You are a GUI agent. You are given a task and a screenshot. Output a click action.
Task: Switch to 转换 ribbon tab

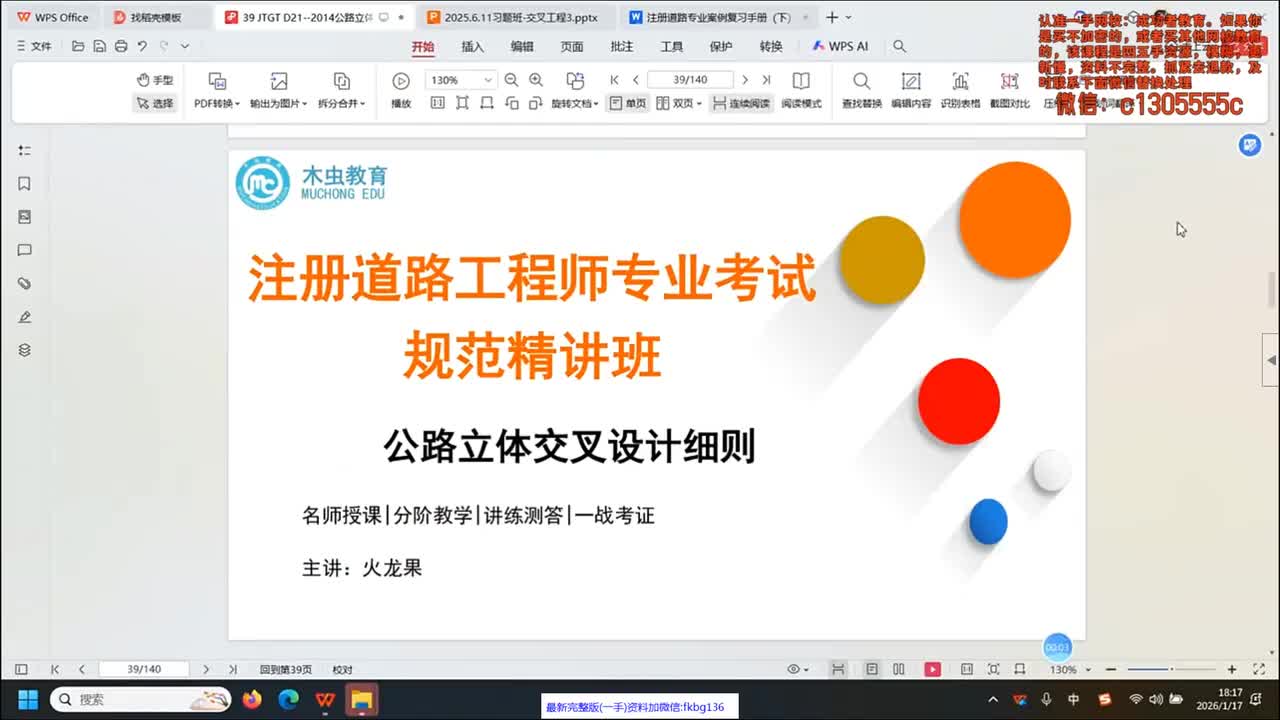click(771, 46)
